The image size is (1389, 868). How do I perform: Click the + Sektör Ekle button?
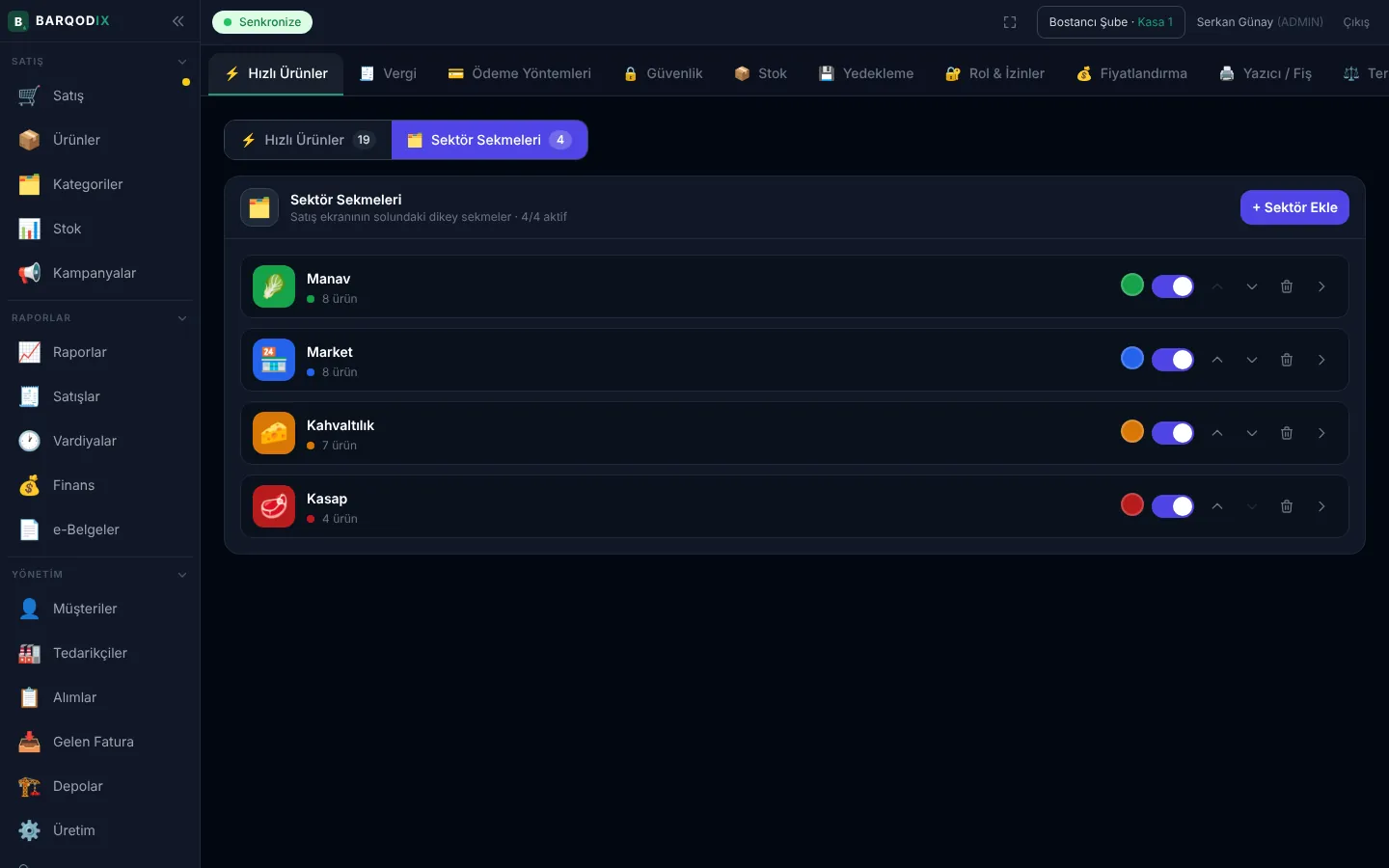tap(1294, 207)
